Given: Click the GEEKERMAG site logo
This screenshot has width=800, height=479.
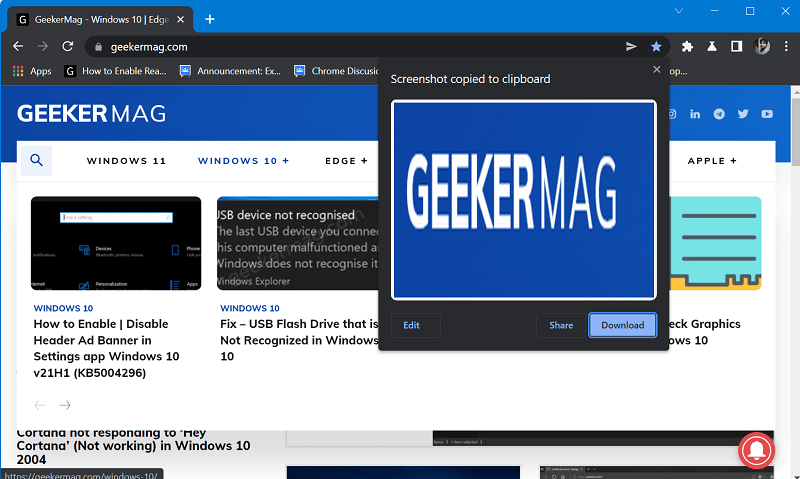Looking at the screenshot, I should 92,114.
